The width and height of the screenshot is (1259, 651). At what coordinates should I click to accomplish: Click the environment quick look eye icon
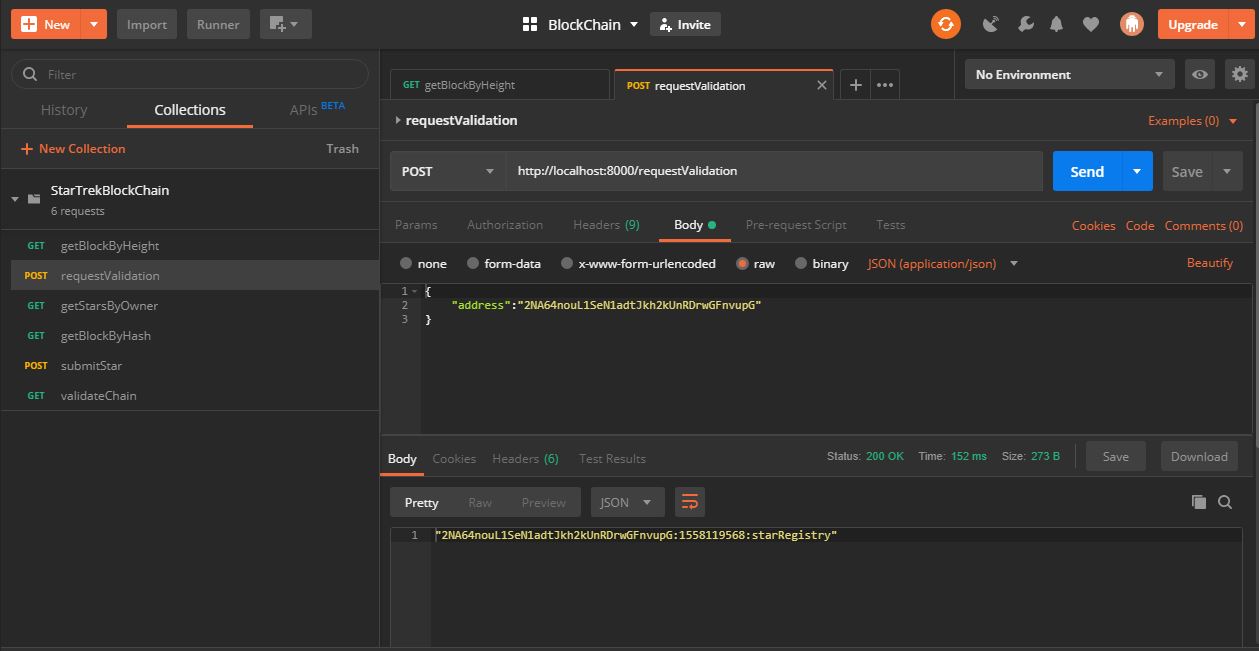(1199, 74)
